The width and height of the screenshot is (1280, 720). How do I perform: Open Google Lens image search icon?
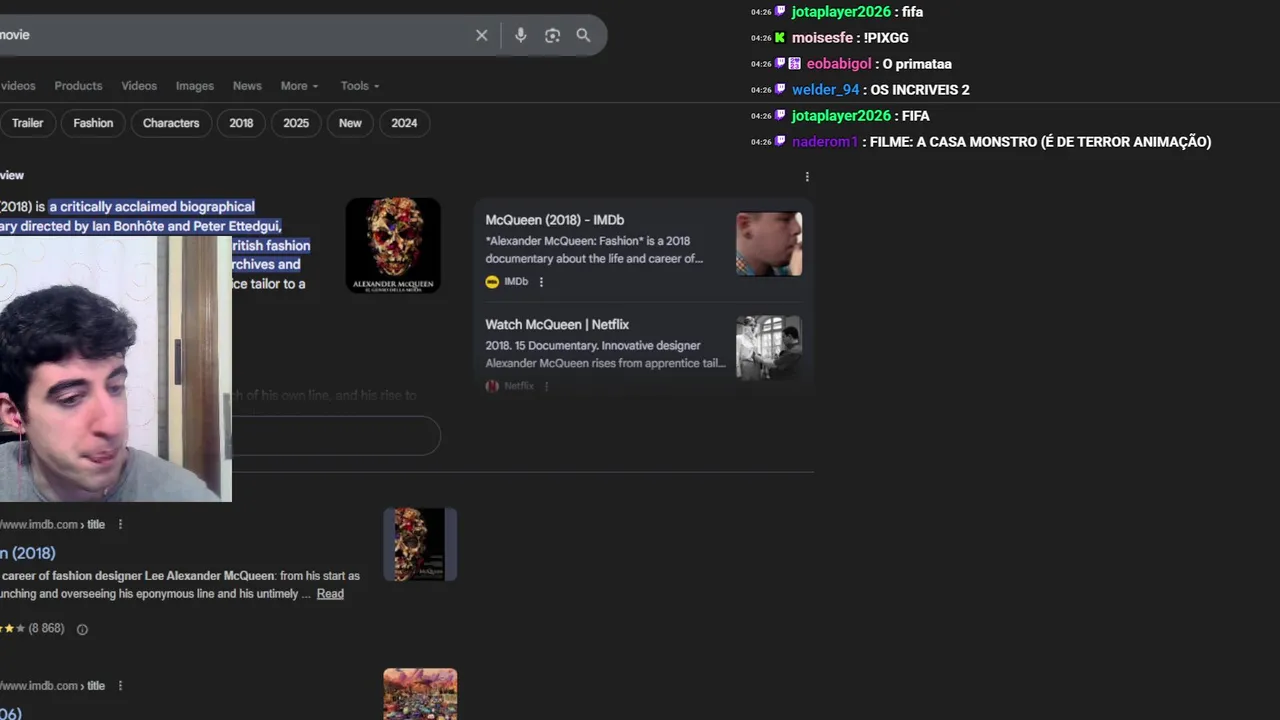tap(552, 35)
